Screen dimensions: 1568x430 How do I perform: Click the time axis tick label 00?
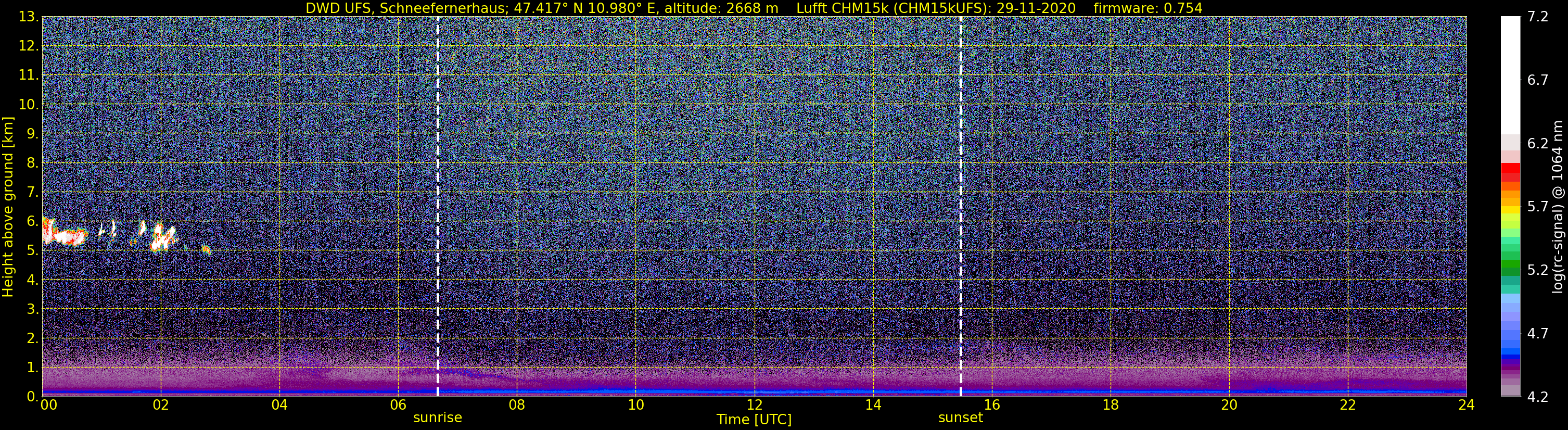point(48,405)
